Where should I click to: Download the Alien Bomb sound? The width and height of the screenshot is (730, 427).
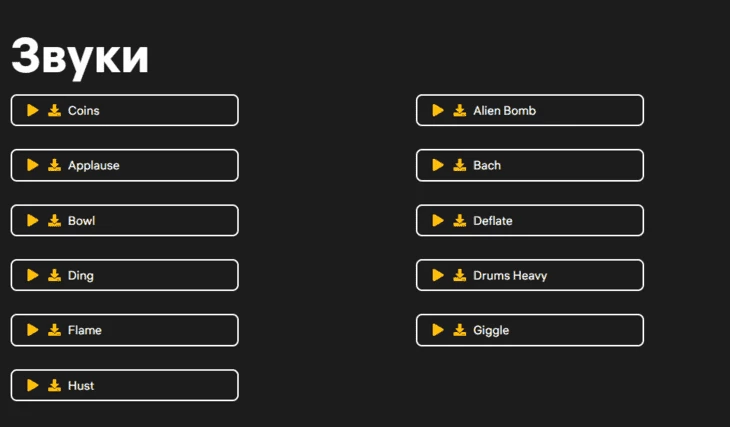[459, 110]
